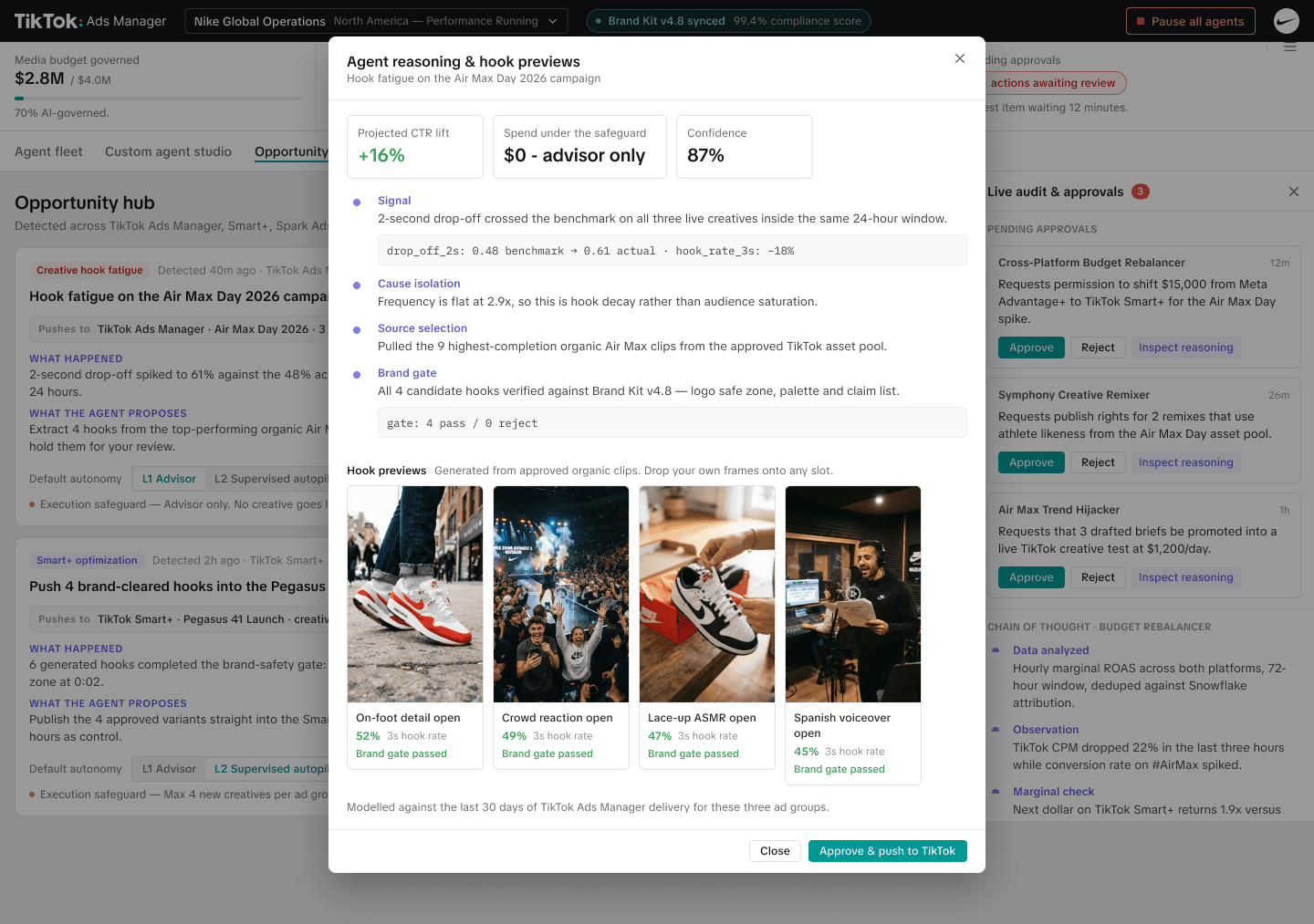This screenshot has width=1314, height=924.
Task: Click Pushes to TikTok Smart+ Pegasus 41 row
Action: (179, 619)
